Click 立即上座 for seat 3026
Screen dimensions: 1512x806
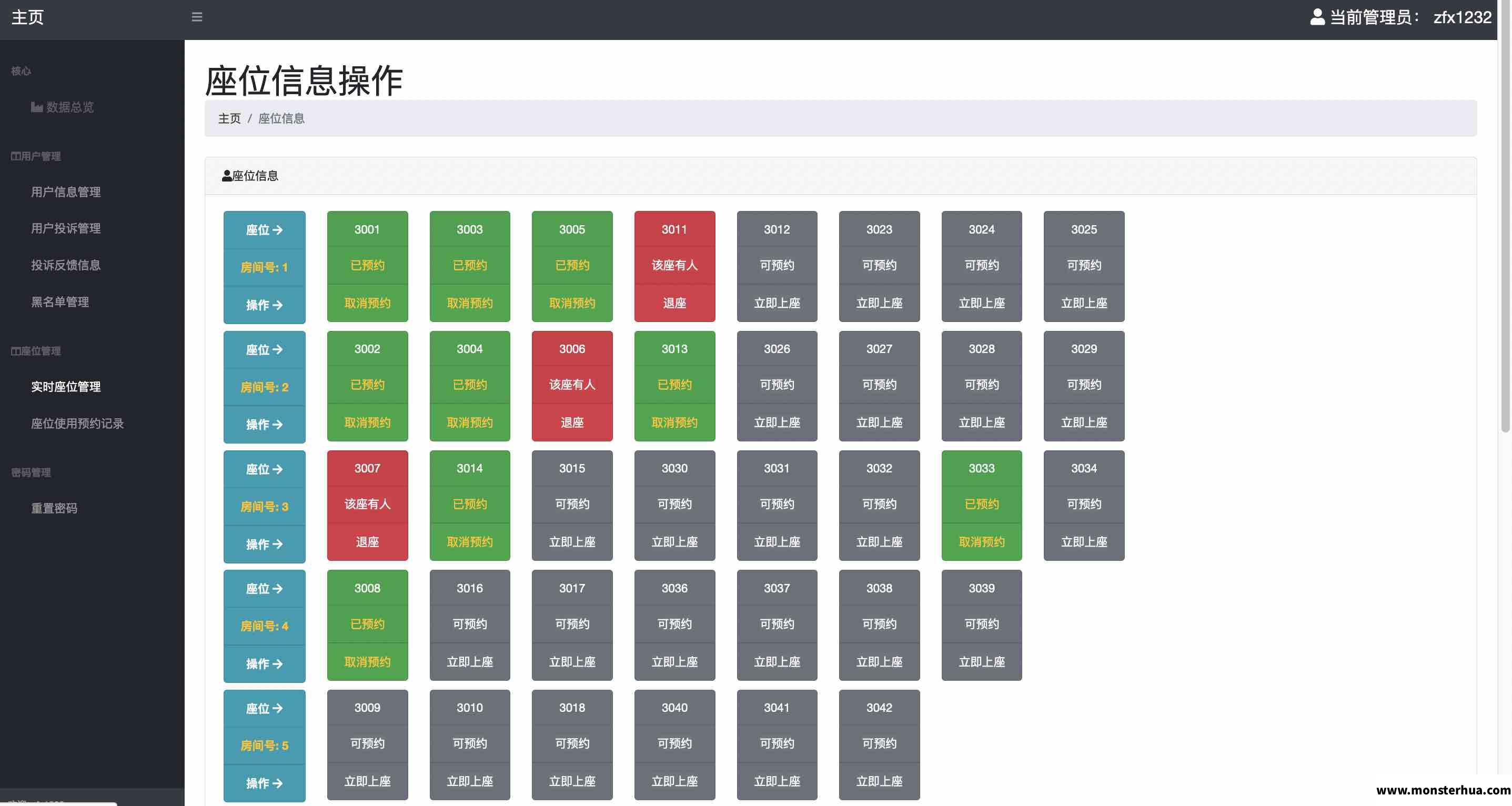(777, 422)
